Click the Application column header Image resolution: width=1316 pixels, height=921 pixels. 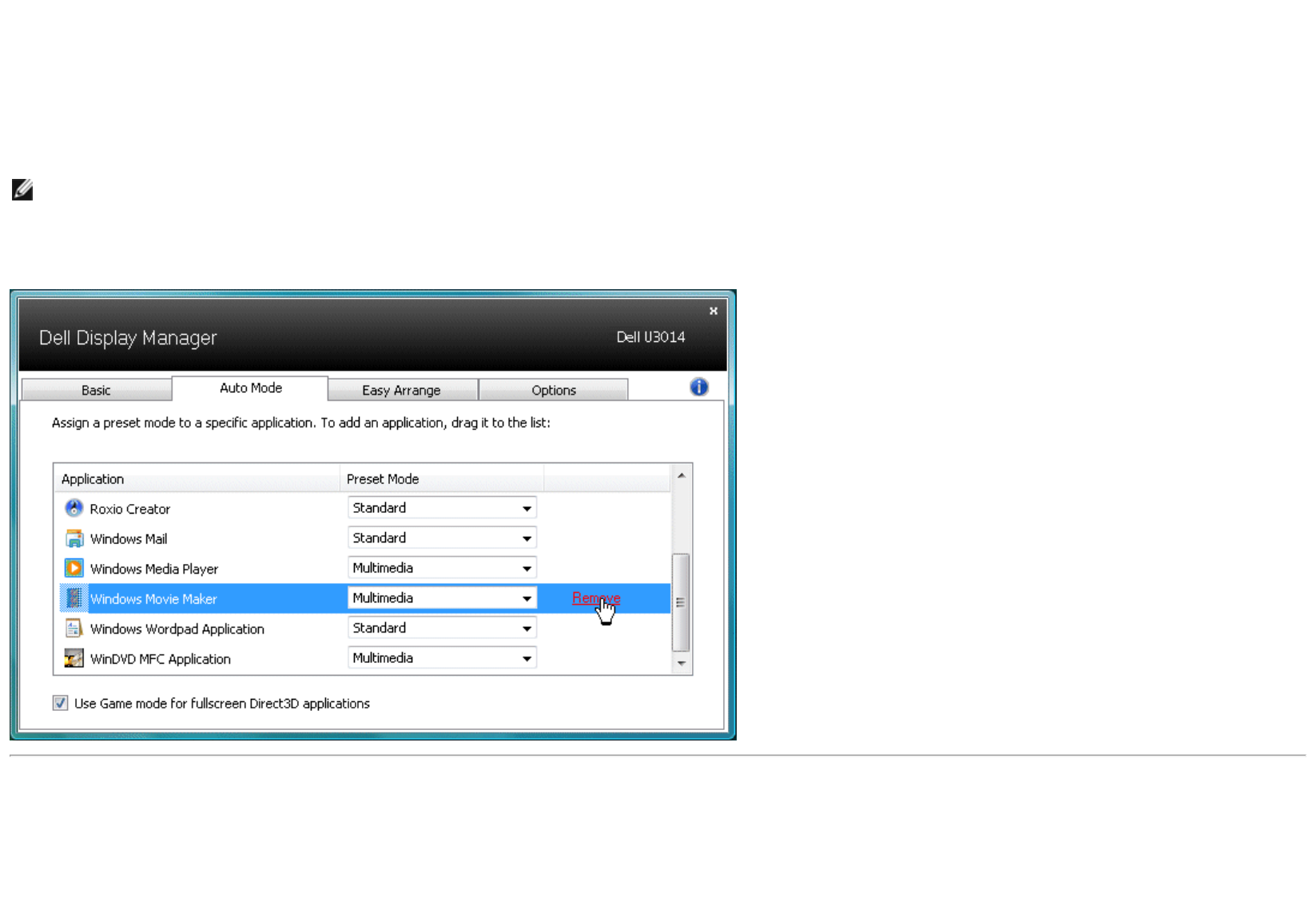pyautogui.click(x=197, y=479)
